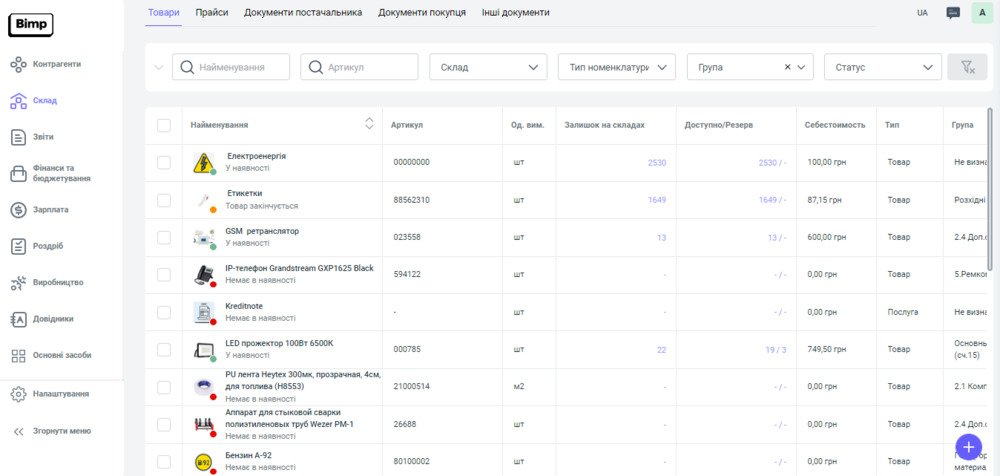Screen dimensions: 1000x476
Task: Open the Статус filter dropdown
Action: [882, 67]
